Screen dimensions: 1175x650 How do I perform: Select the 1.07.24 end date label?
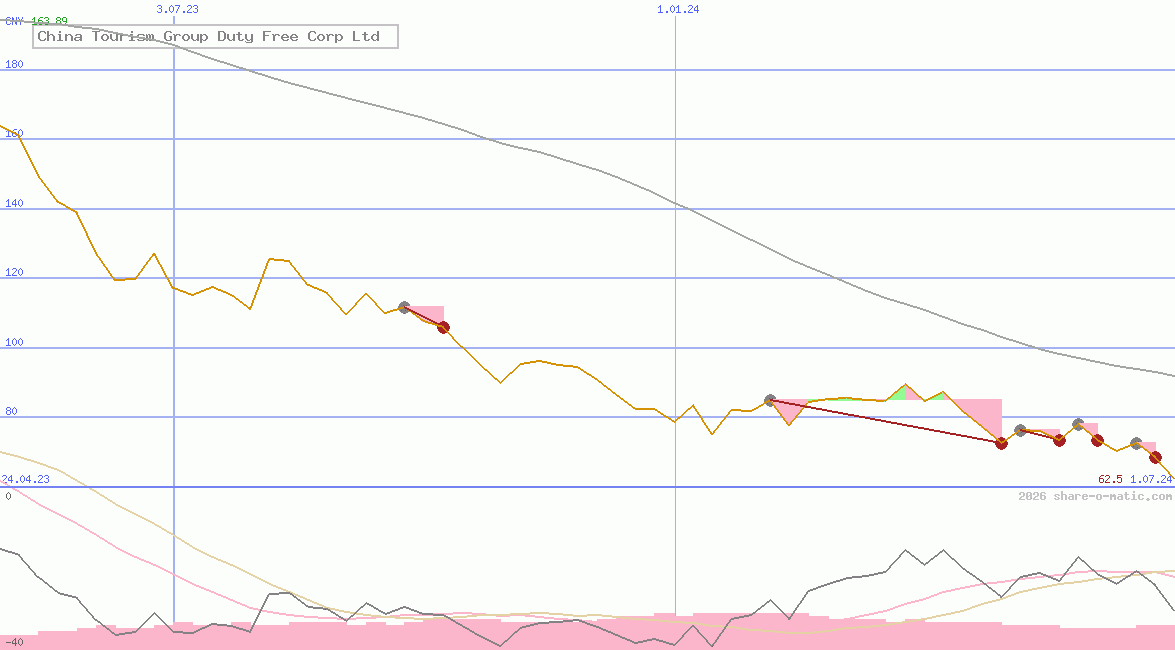click(x=1151, y=479)
